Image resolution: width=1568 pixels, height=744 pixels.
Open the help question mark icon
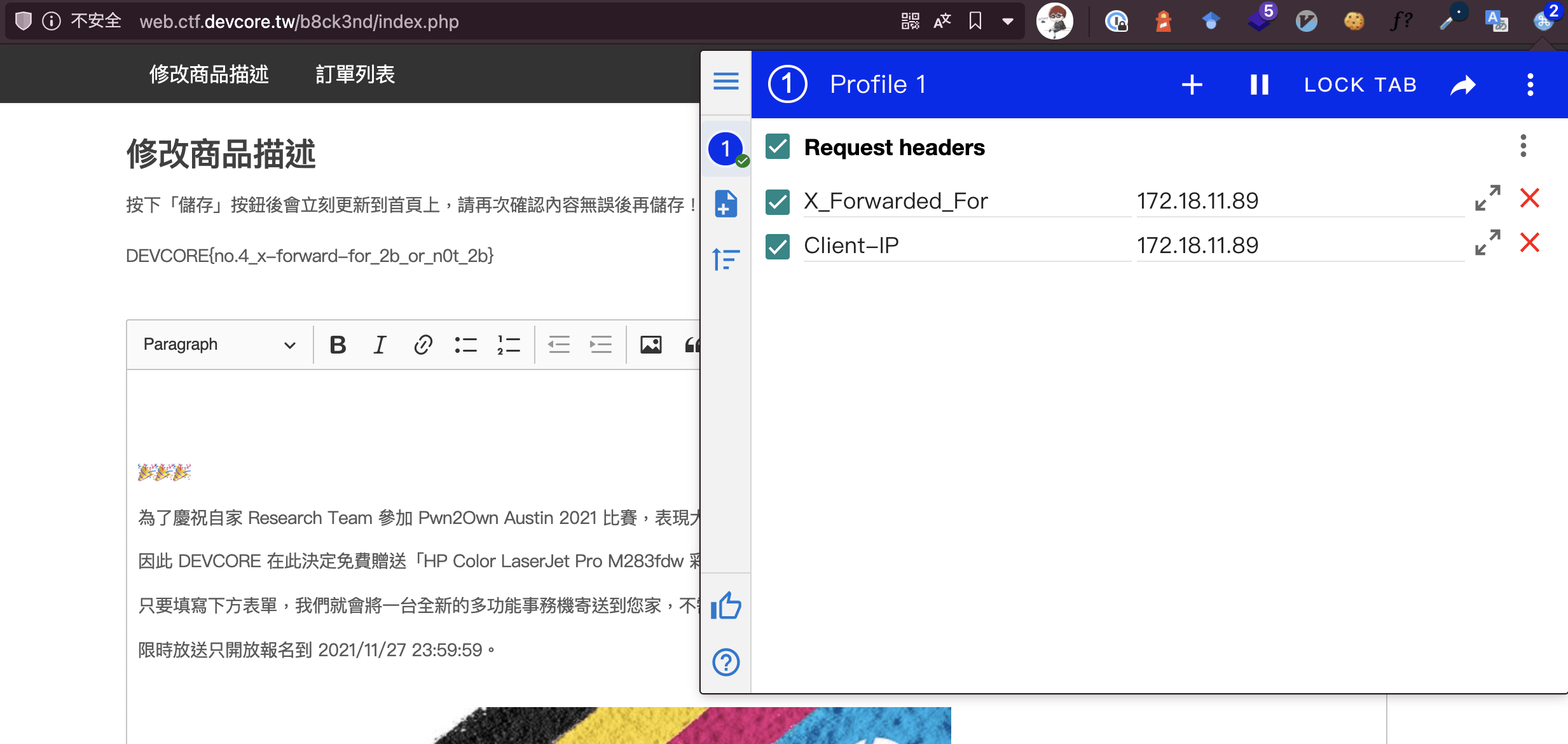pyautogui.click(x=726, y=663)
